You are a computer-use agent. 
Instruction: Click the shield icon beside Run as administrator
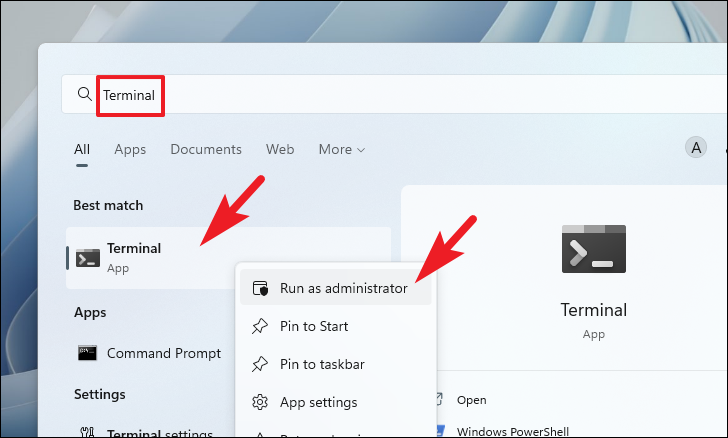click(x=260, y=288)
